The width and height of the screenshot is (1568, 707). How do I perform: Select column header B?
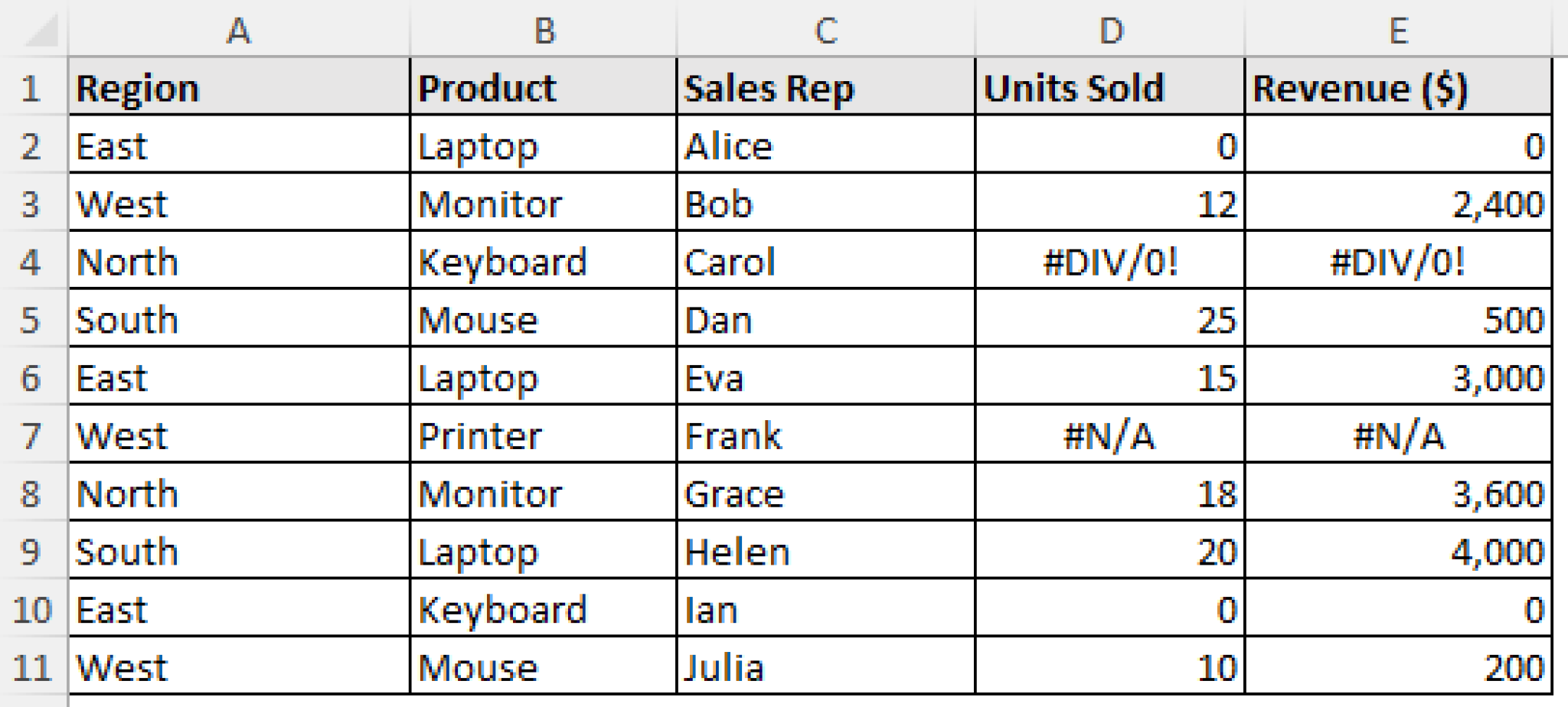544,31
